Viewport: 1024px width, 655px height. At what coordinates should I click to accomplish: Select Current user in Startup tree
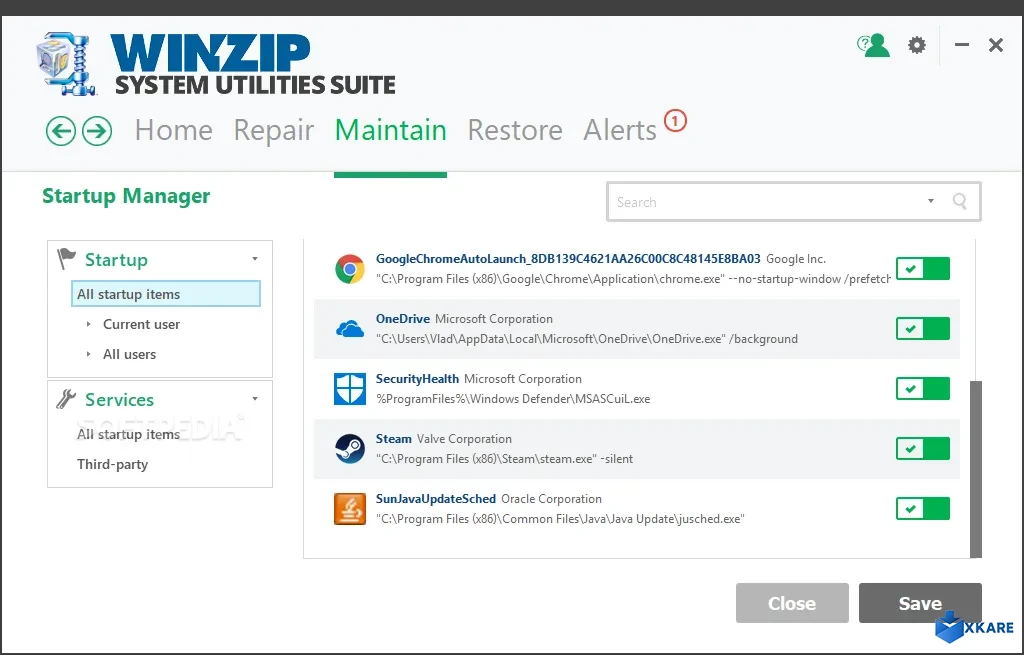click(x=141, y=324)
